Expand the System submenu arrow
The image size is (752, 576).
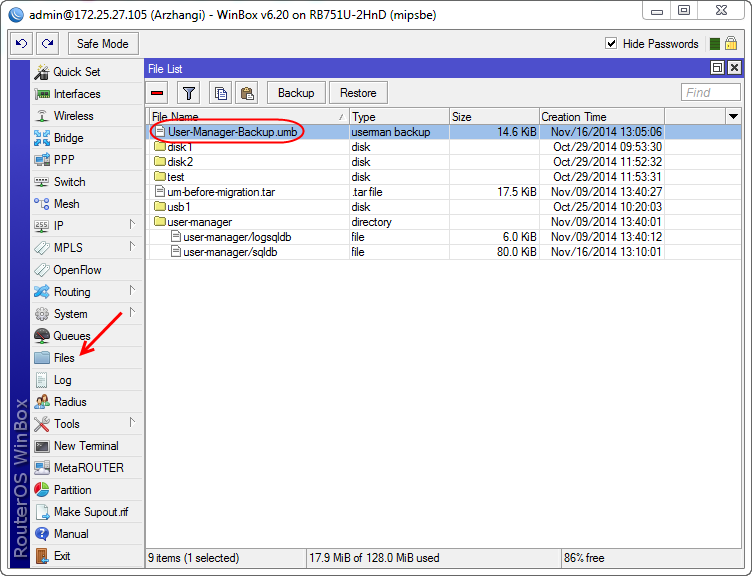[132, 312]
